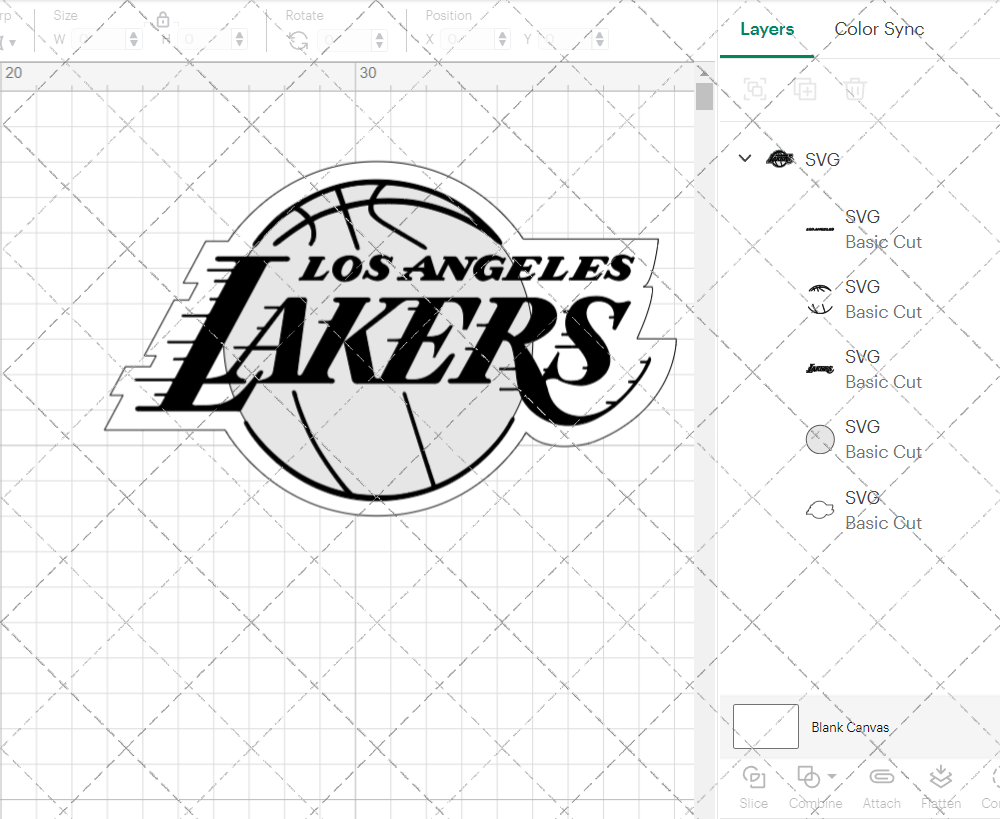
Task: Select the top SVG group thumbnail
Action: (779, 159)
